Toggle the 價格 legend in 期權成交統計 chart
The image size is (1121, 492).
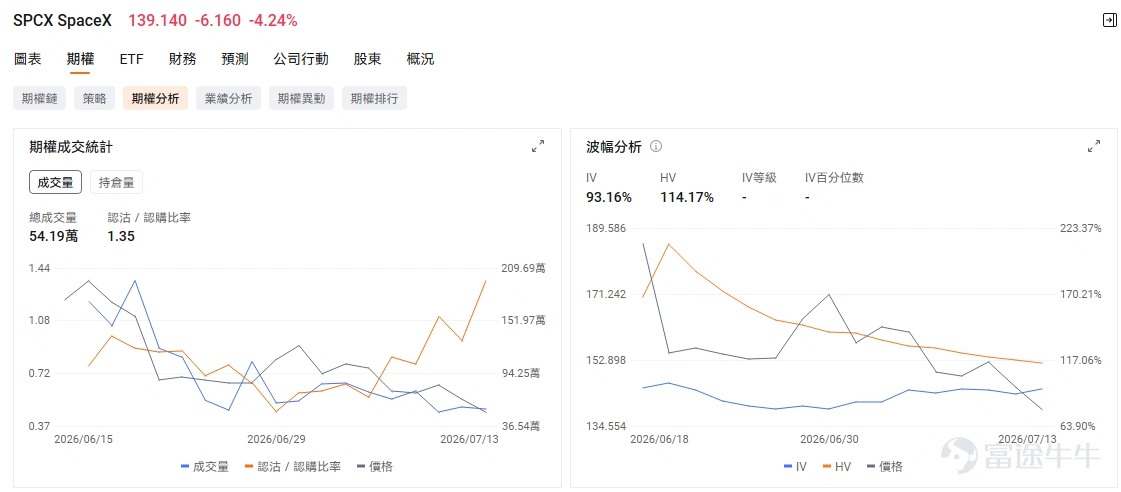coord(375,467)
